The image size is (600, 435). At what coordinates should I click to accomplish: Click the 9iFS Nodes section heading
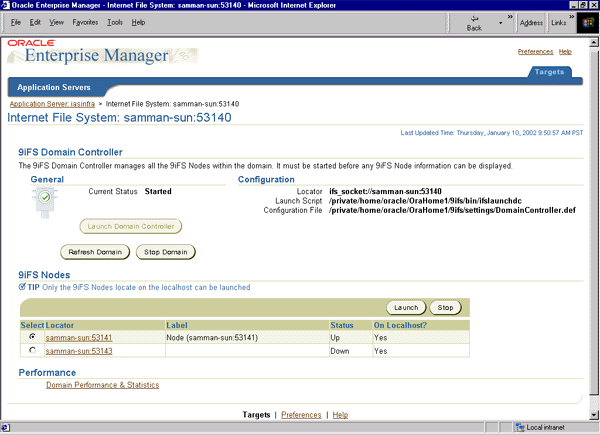coord(44,275)
